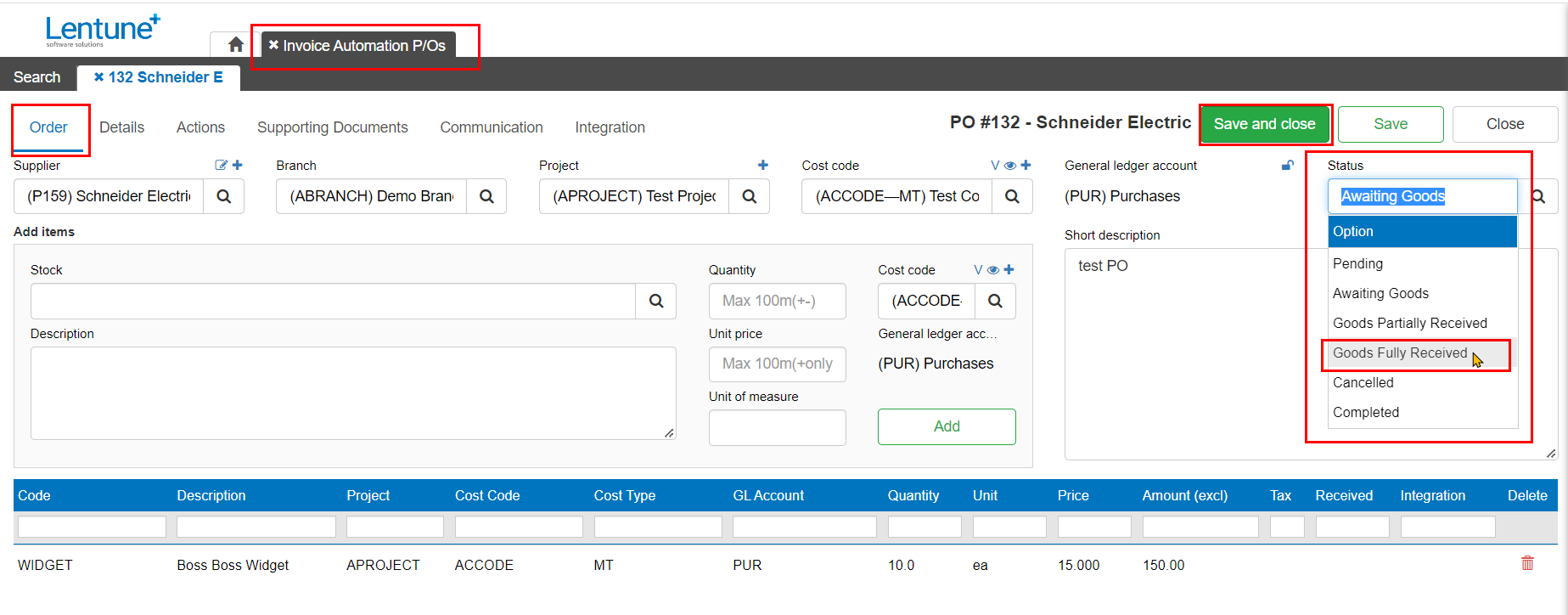
Task: Click the Save button
Action: pyautogui.click(x=1391, y=124)
